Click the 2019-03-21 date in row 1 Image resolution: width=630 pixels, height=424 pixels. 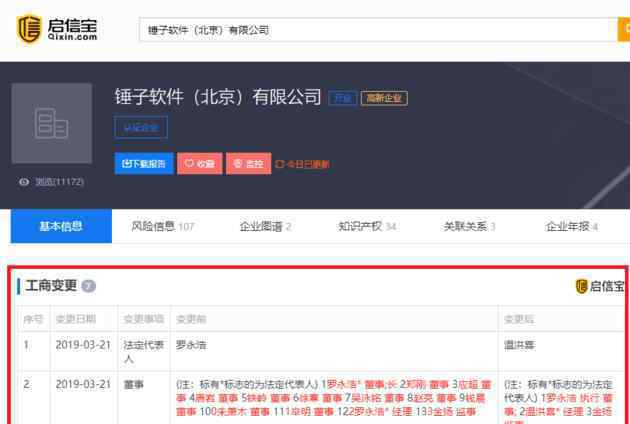coord(83,345)
